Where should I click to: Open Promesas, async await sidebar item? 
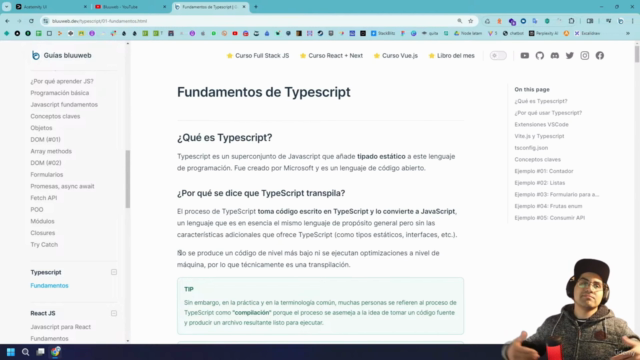62,186
